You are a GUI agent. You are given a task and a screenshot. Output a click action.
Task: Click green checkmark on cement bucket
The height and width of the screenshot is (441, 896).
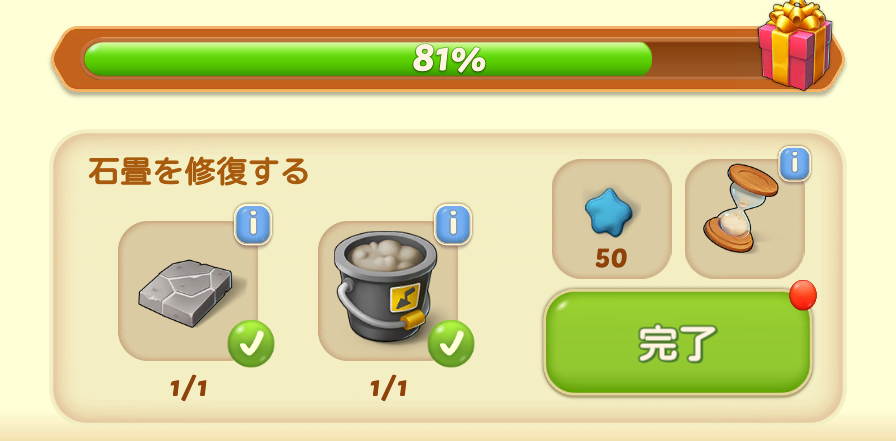(451, 344)
